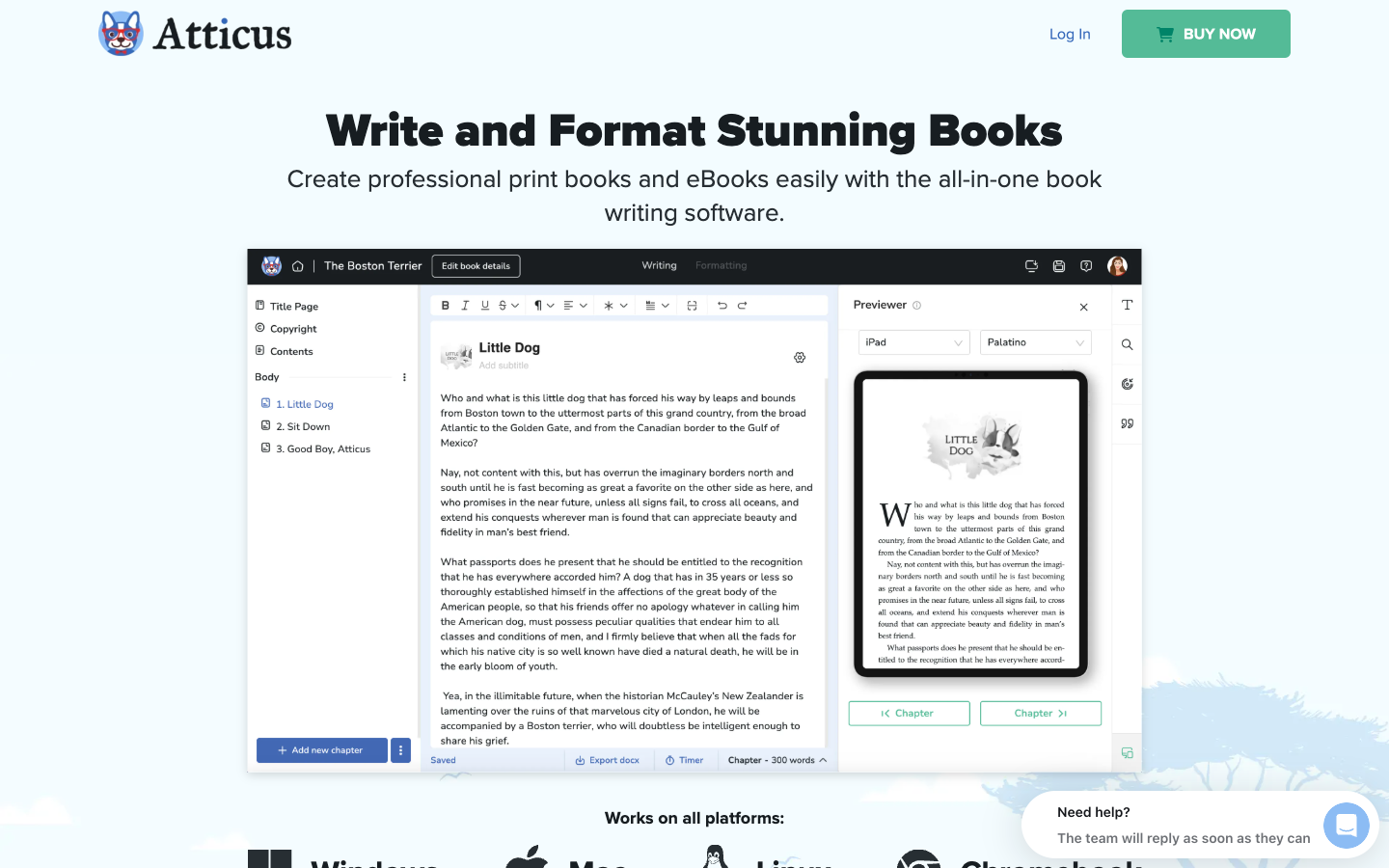Open the text search icon in right sidebar
Screen dimensions: 1389x868
1127,344
